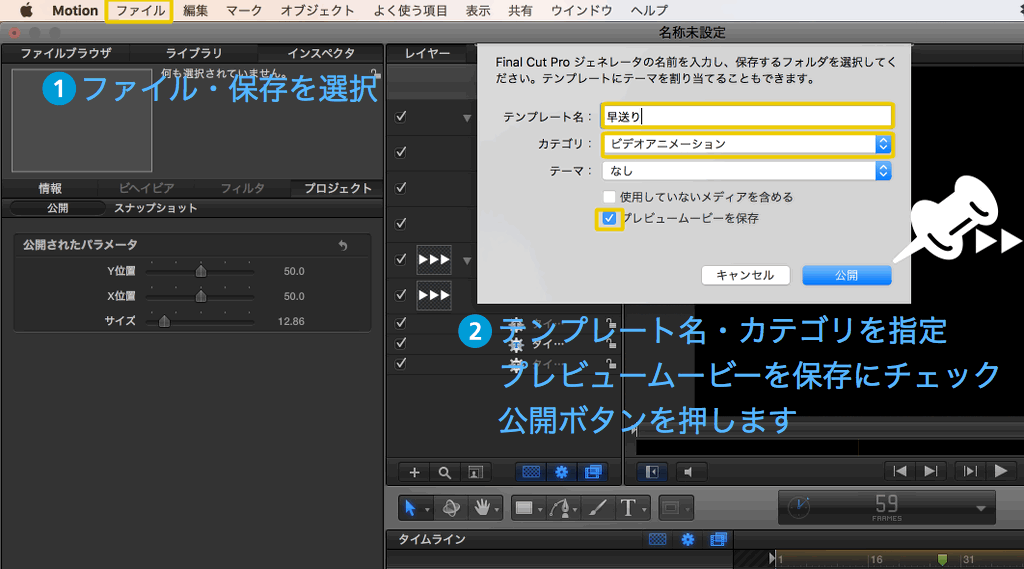This screenshot has width=1024, height=569.
Task: Toggle the layer preview frame icon
Action: tap(475, 472)
